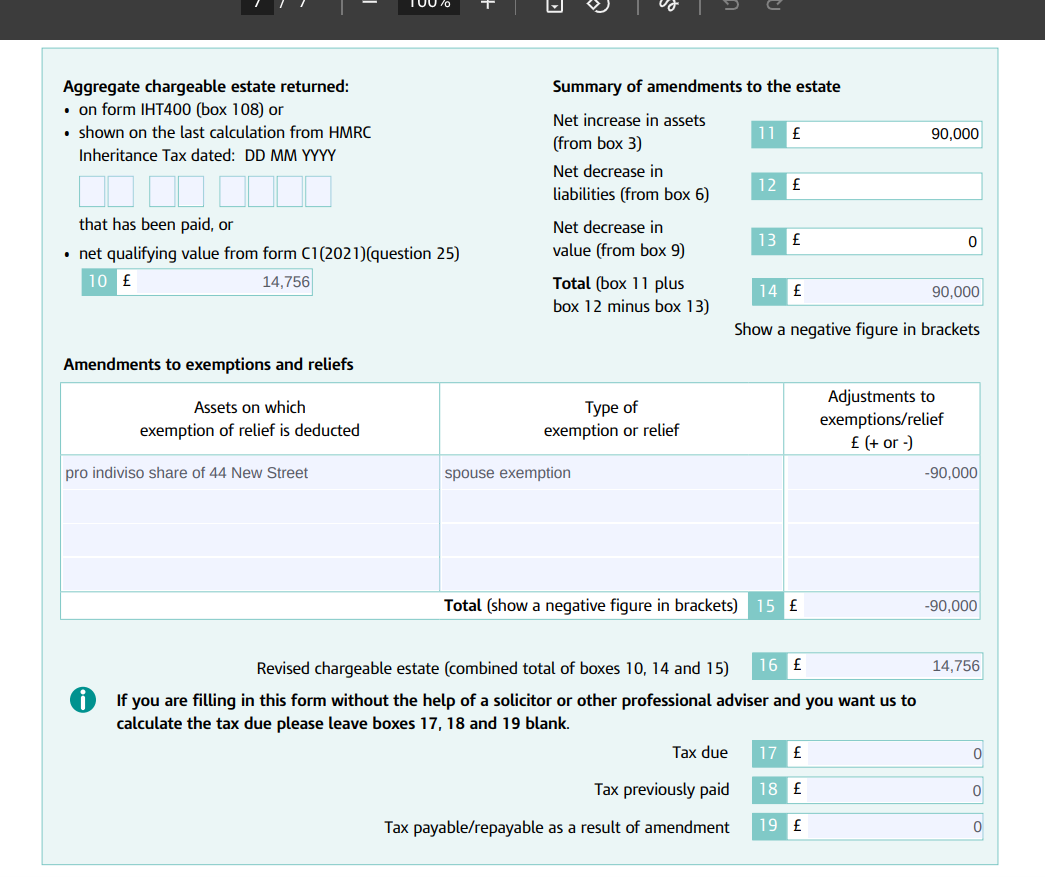Click the zoom in plus icon
This screenshot has width=1045, height=877.
pyautogui.click(x=487, y=5)
